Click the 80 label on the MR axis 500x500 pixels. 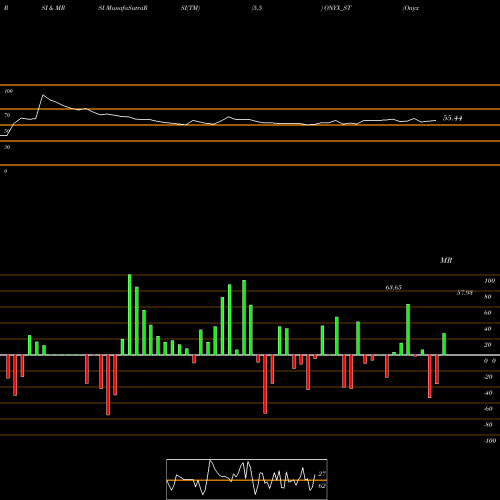click(x=488, y=297)
